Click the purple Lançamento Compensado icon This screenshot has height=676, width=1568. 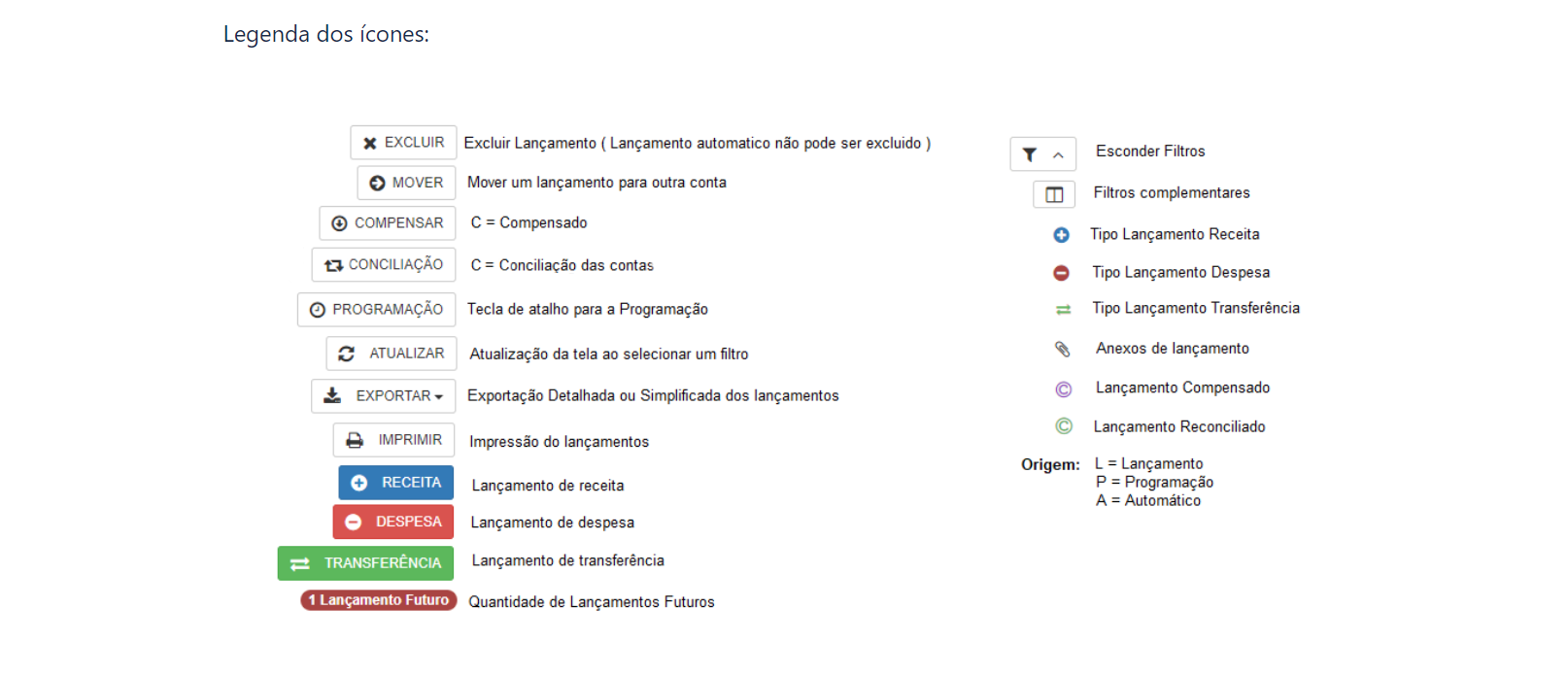click(x=1064, y=389)
